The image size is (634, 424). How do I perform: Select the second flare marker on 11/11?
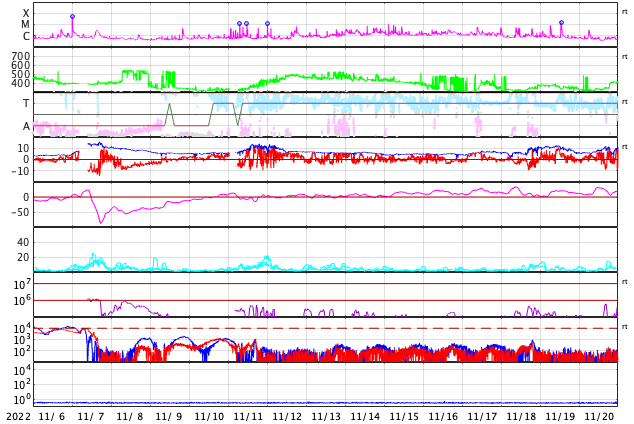point(247,23)
